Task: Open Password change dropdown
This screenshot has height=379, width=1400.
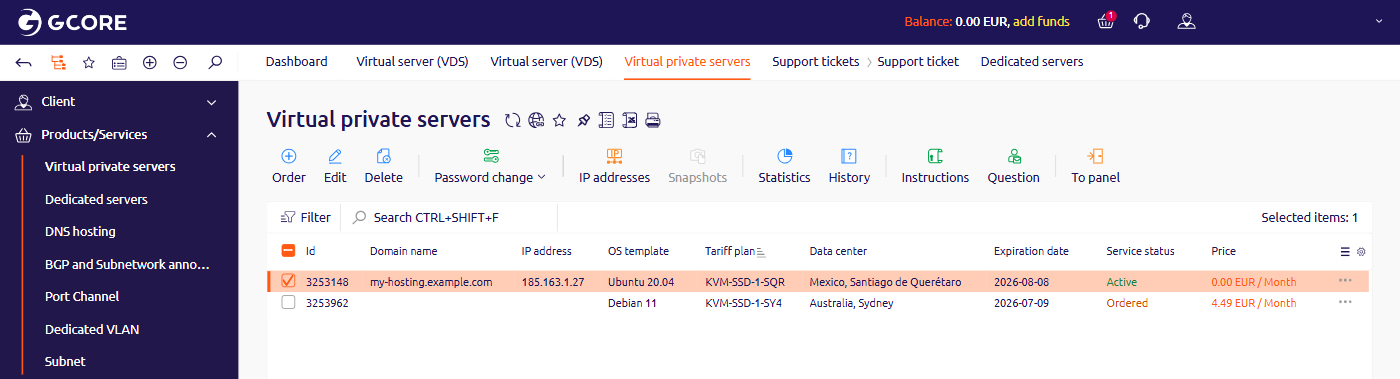Action: (490, 166)
